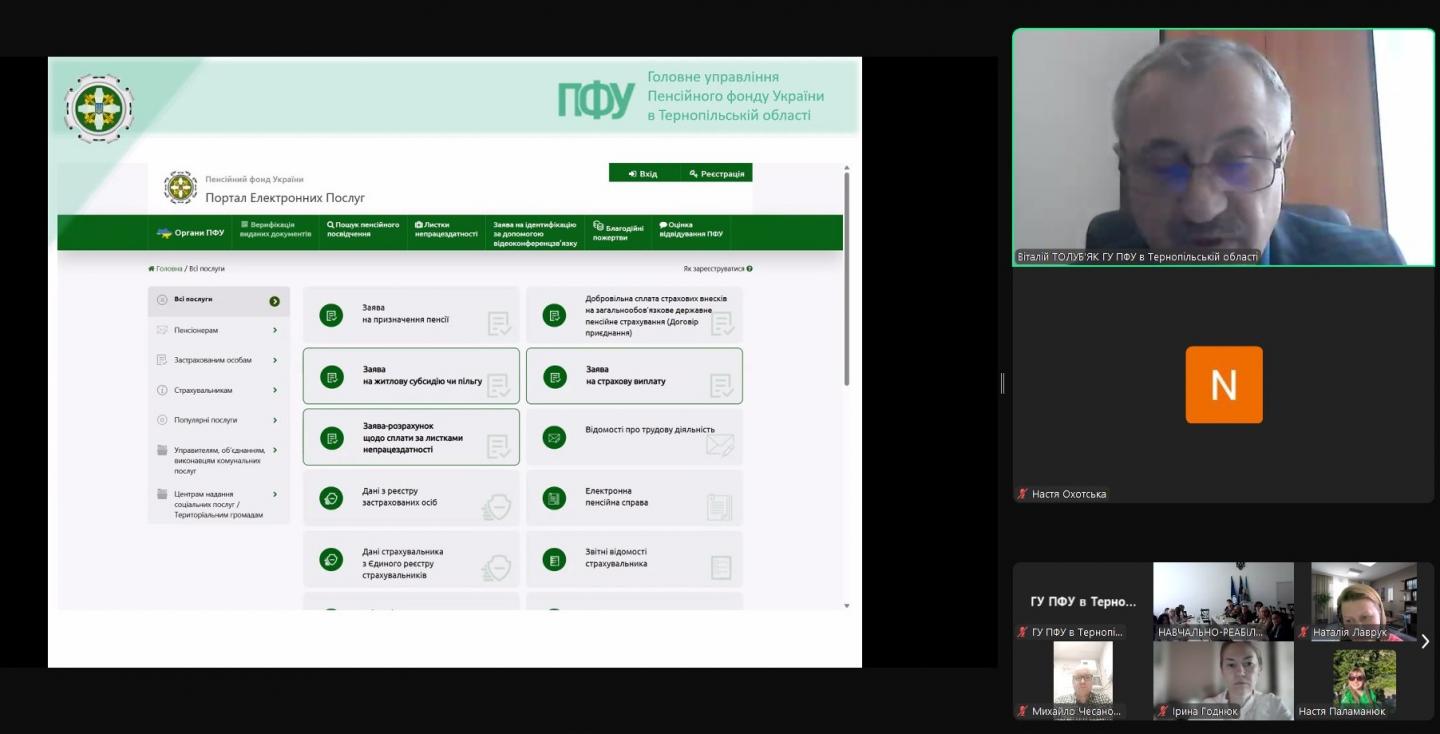Screen dimensions: 1440x734
Task: Open Листки непрацездатності menu item
Action: click(446, 229)
